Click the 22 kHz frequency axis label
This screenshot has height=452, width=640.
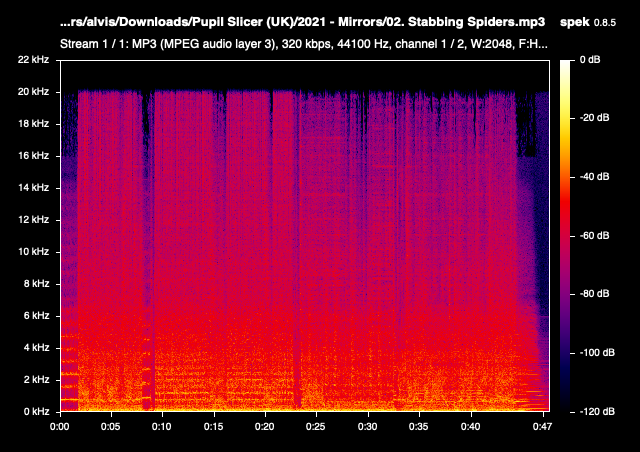pyautogui.click(x=33, y=60)
